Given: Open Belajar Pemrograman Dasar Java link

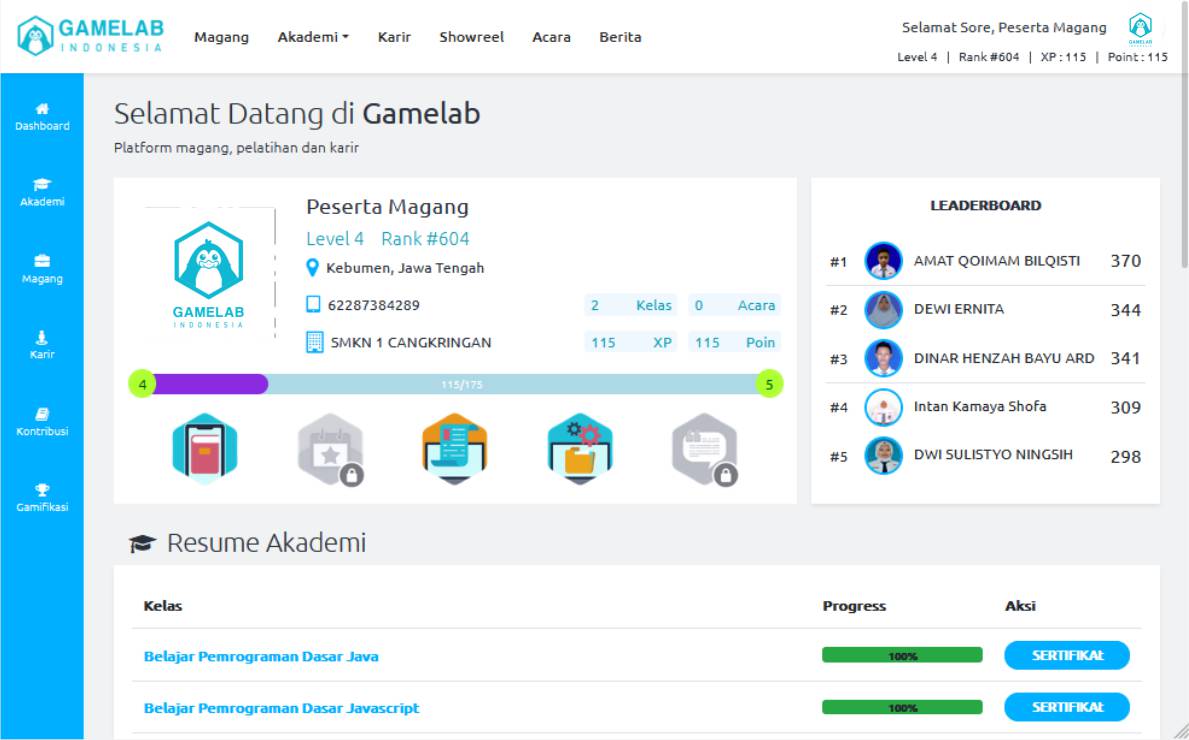Looking at the screenshot, I should click(x=261, y=657).
